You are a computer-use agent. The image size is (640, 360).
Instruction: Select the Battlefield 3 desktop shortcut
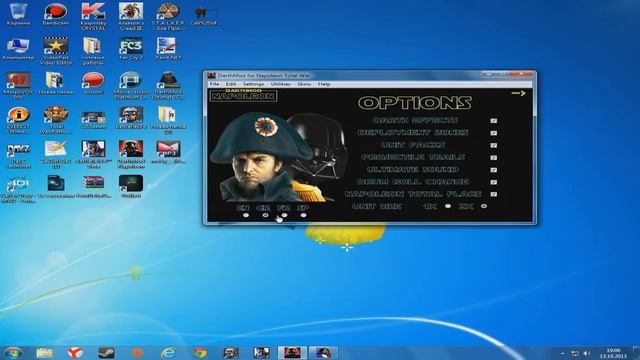(131, 118)
